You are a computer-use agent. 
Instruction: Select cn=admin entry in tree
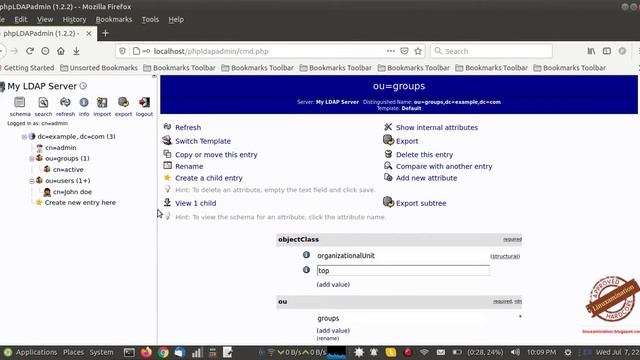(x=60, y=148)
